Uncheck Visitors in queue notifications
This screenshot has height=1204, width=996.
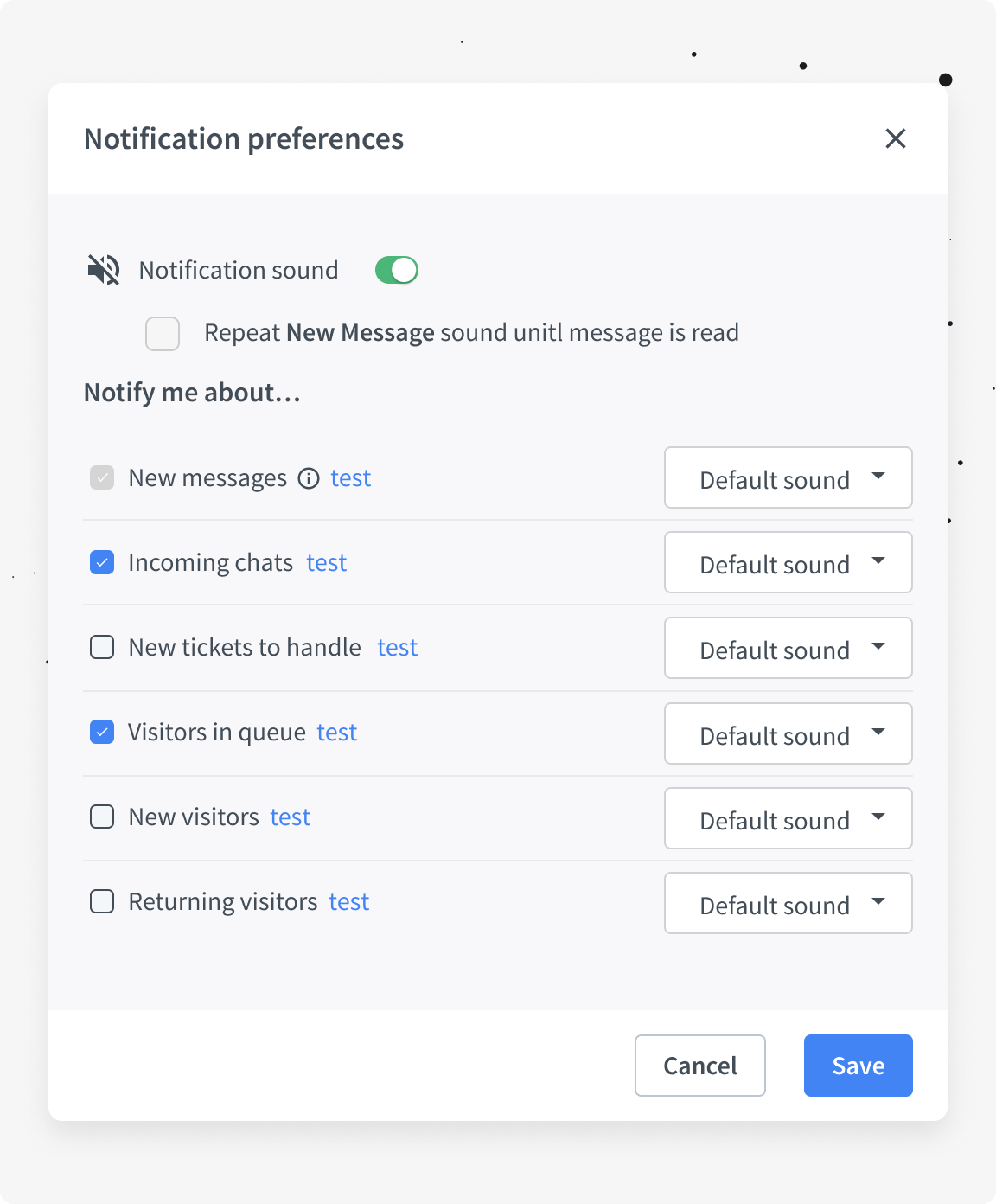(101, 732)
